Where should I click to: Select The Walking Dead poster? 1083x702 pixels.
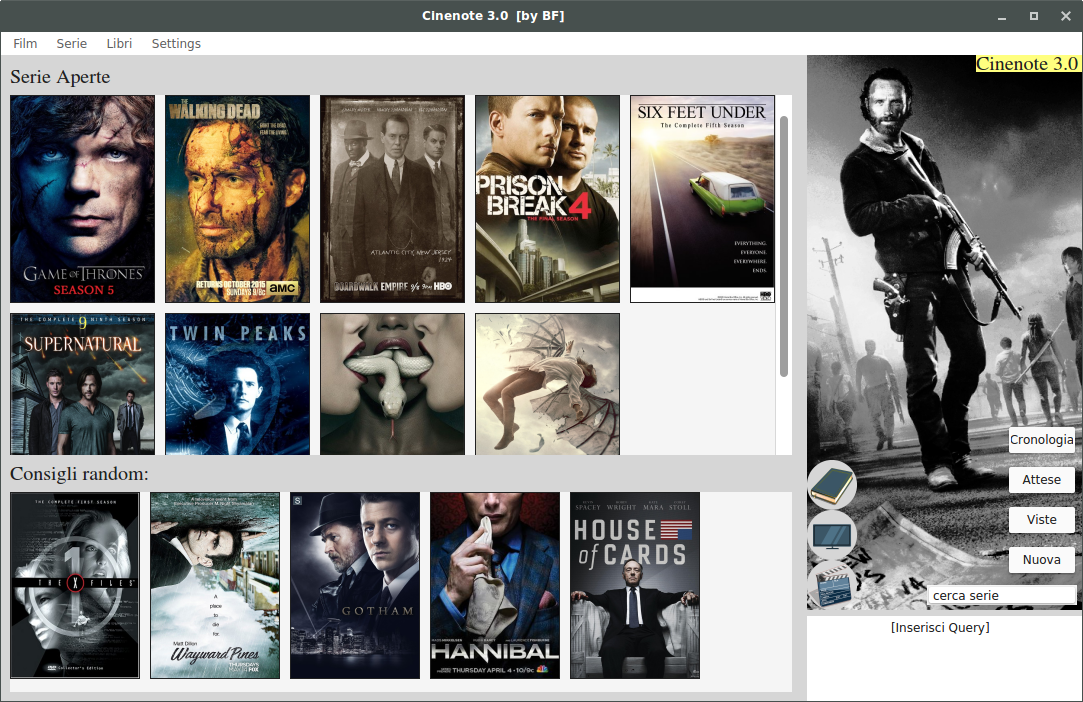tap(238, 199)
